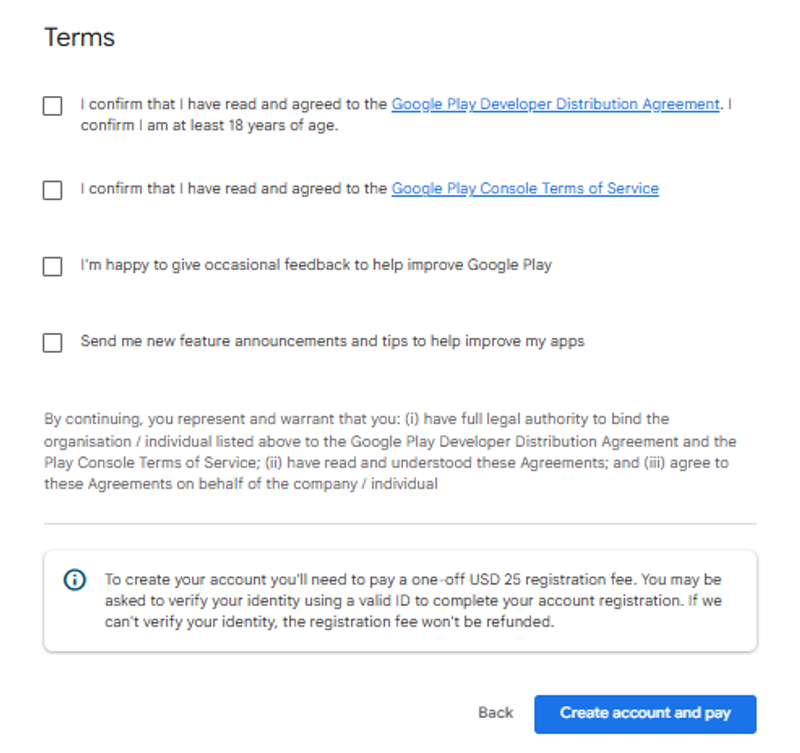The width and height of the screenshot is (800, 753).
Task: Tick the Developer Distribution Agreement confirmation checkbox
Action: [51, 105]
